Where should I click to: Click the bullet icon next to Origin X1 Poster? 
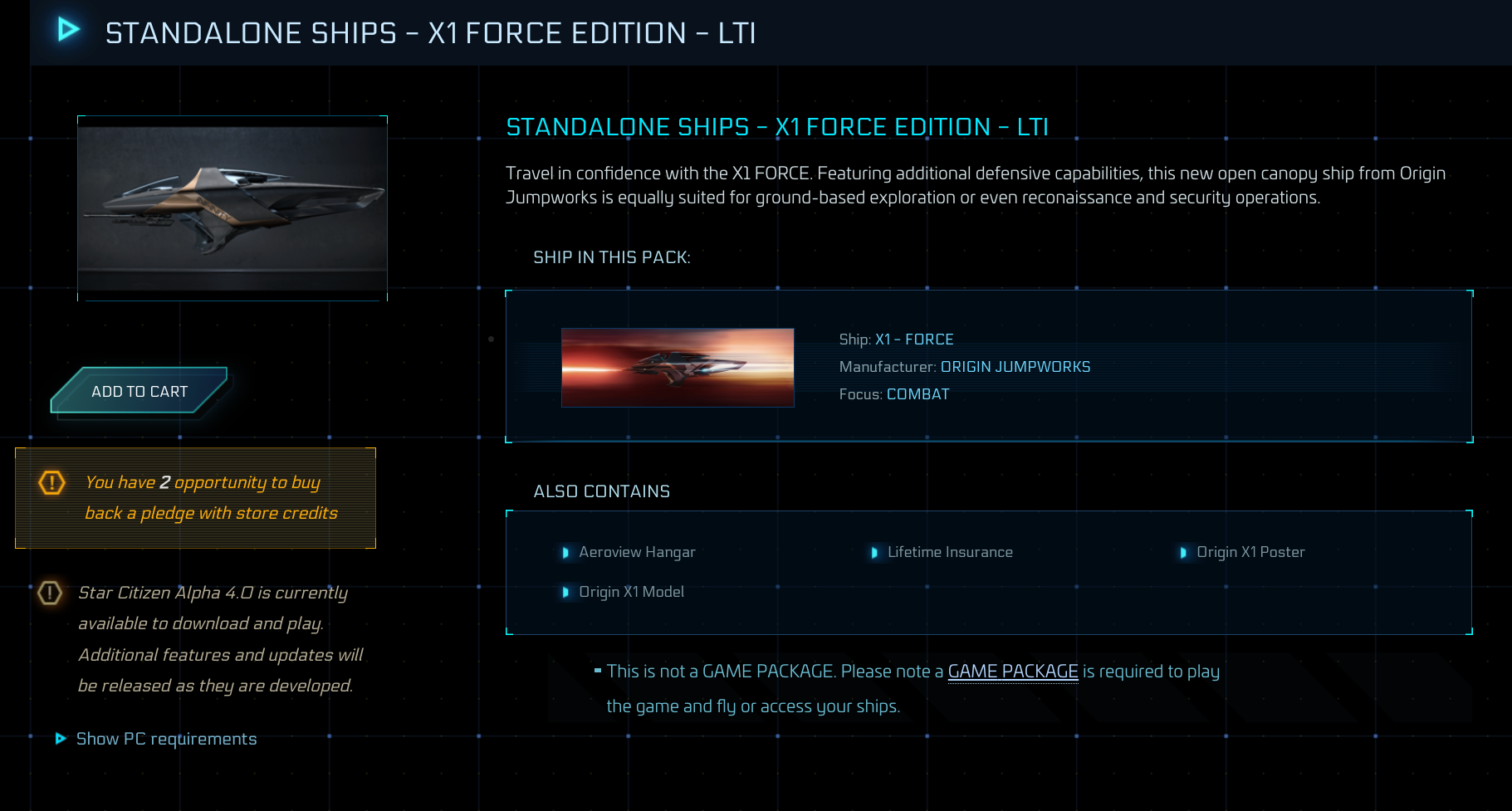tap(1183, 553)
